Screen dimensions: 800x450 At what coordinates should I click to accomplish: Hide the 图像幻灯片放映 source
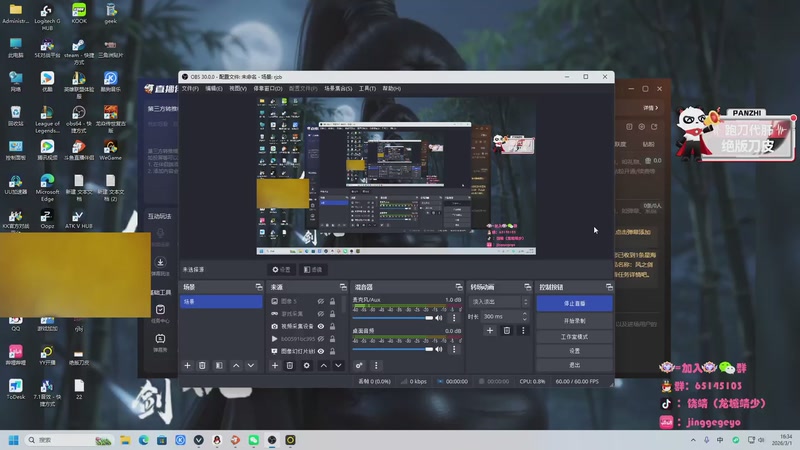(x=320, y=352)
